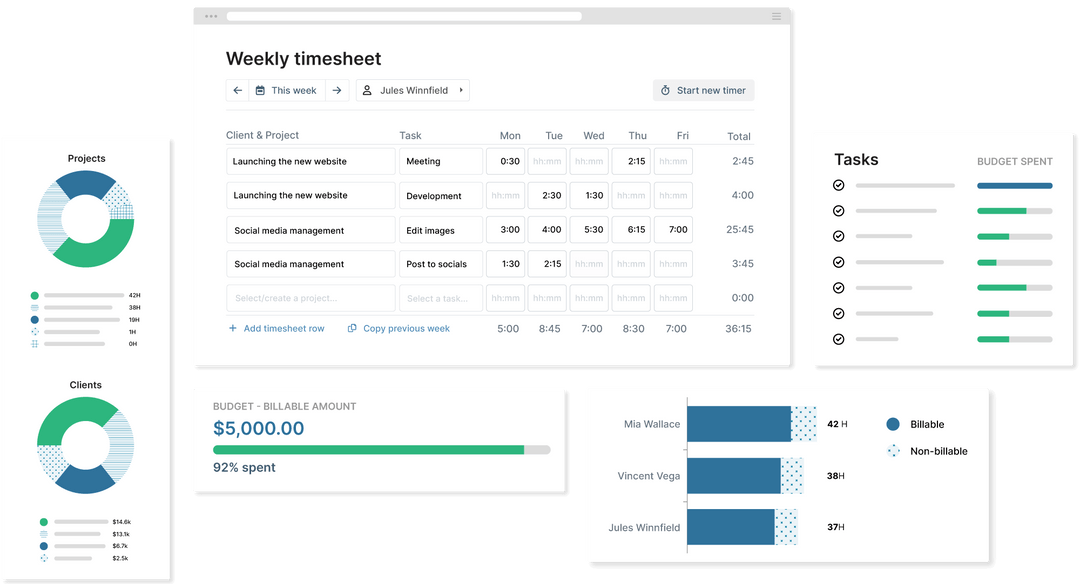Click the Monday time field on Meeting row
This screenshot has width=1080, height=584.
[x=506, y=161]
